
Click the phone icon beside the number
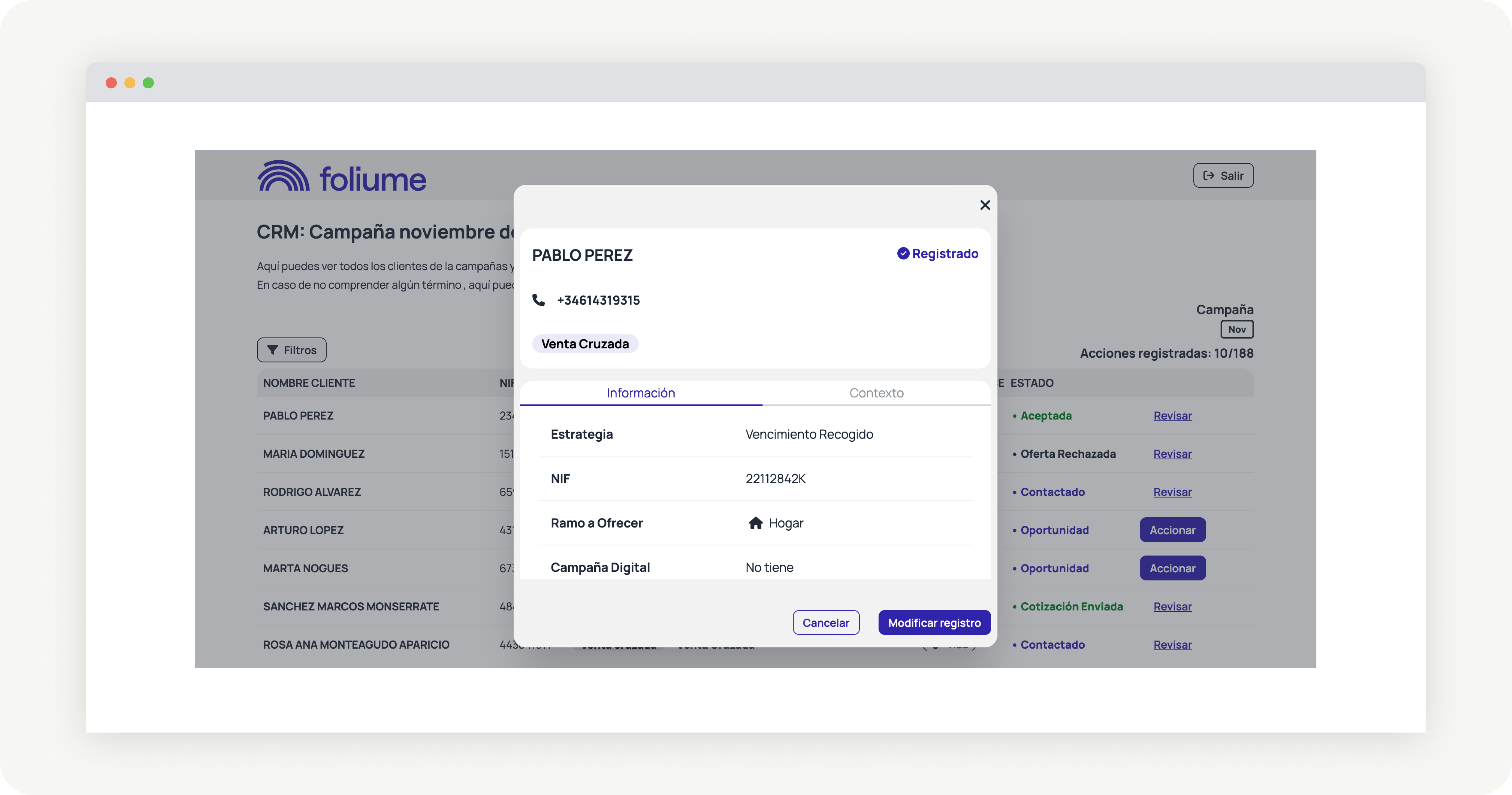tap(538, 300)
